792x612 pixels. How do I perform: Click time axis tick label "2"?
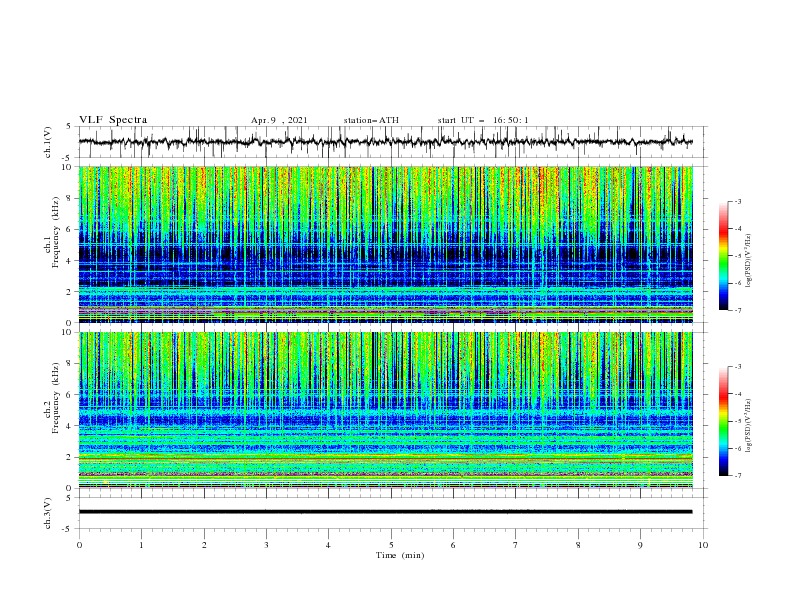tap(204, 545)
